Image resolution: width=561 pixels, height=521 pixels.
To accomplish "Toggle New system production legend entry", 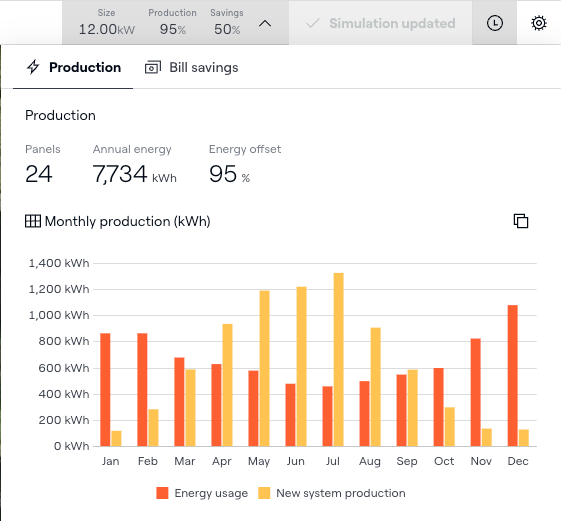I will tap(332, 493).
